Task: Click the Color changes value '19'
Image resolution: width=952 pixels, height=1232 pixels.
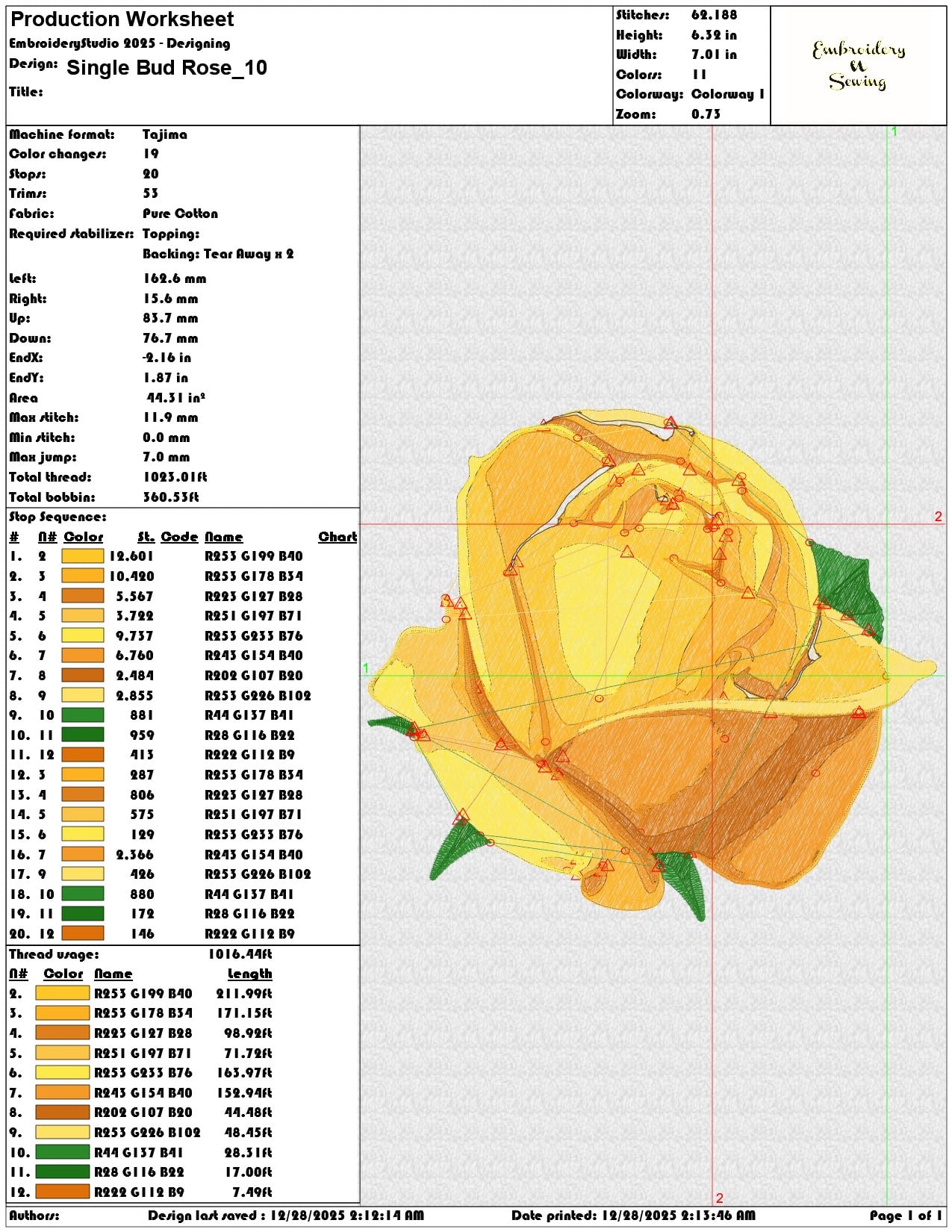Action: pyautogui.click(x=151, y=154)
